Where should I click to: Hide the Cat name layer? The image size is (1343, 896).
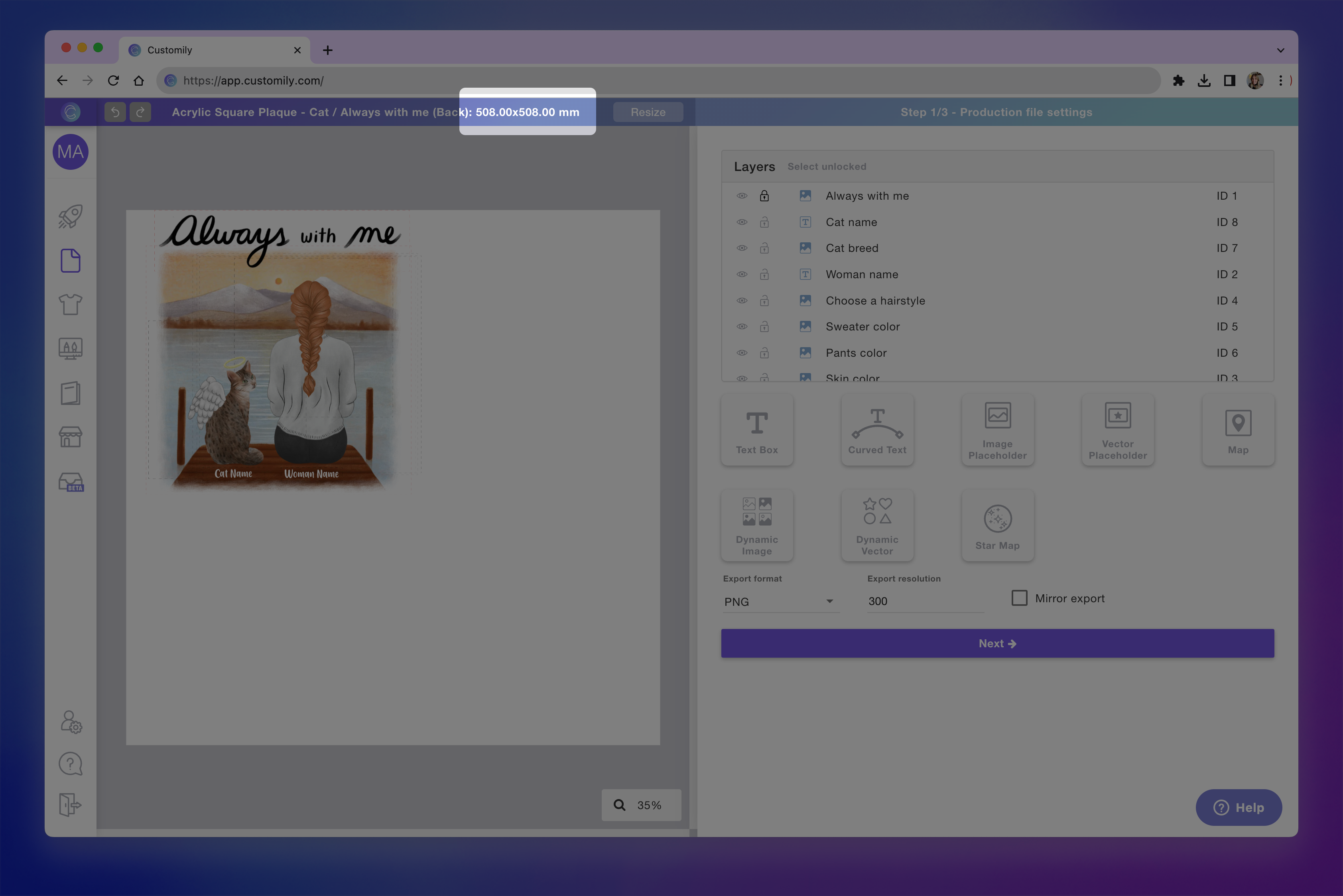coord(742,222)
